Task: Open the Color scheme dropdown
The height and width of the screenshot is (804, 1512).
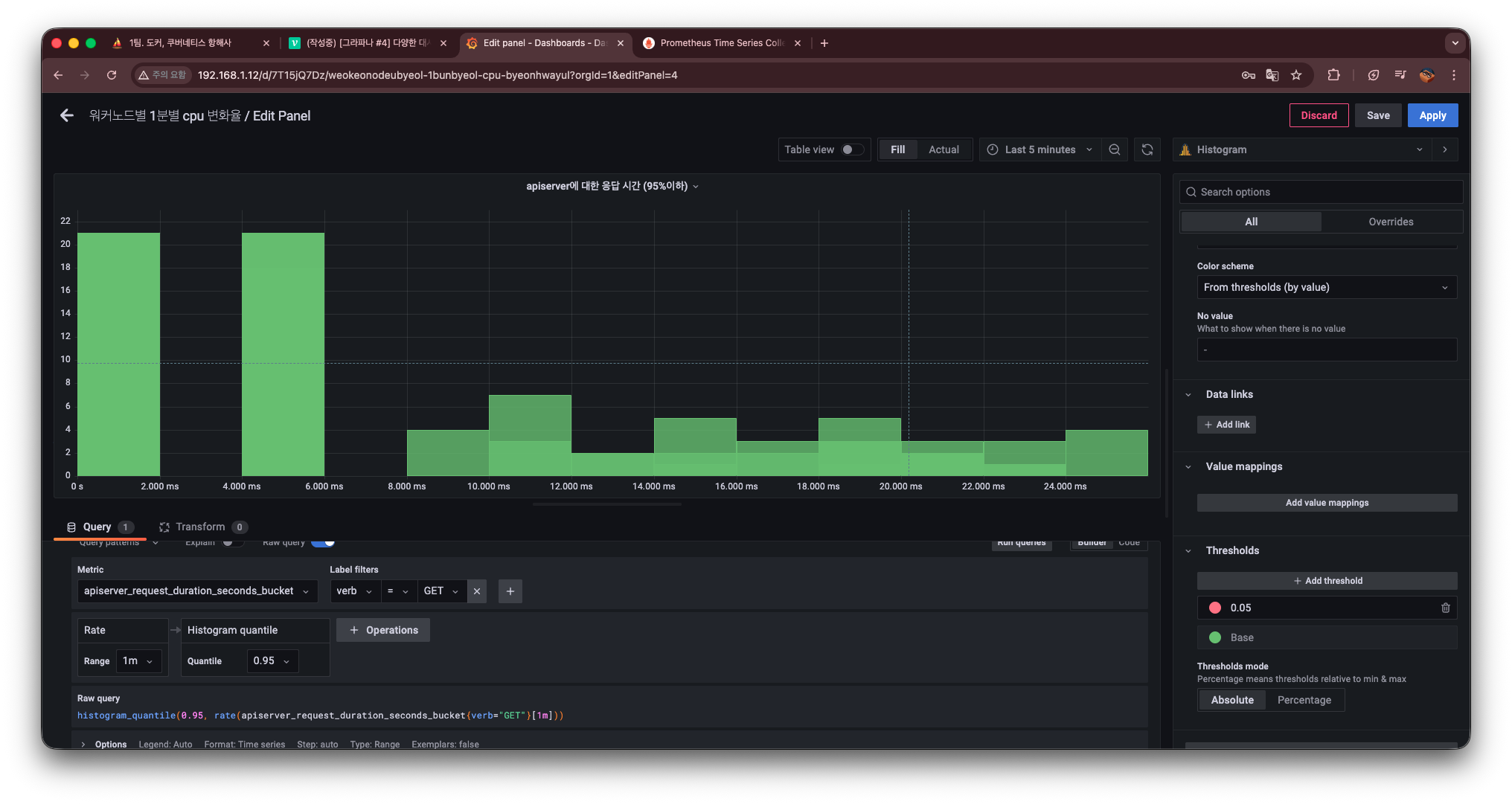Action: [x=1326, y=287]
